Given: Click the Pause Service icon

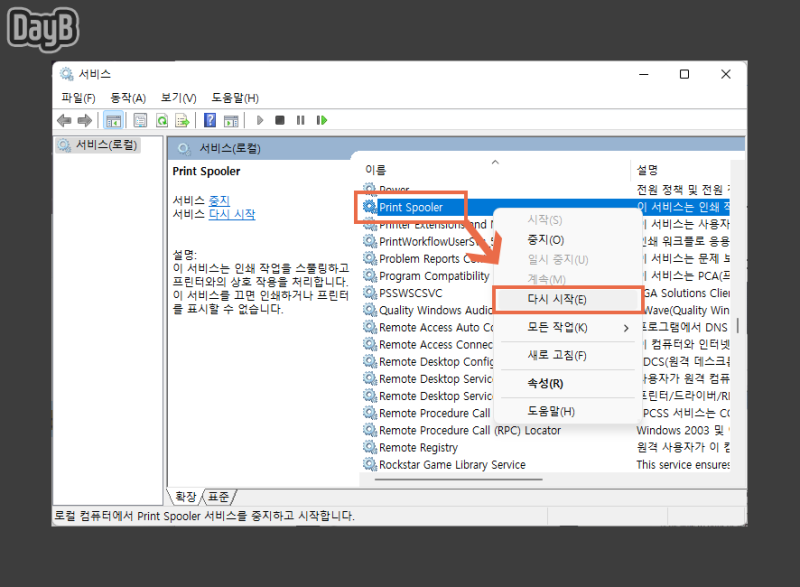Looking at the screenshot, I should pos(301,120).
